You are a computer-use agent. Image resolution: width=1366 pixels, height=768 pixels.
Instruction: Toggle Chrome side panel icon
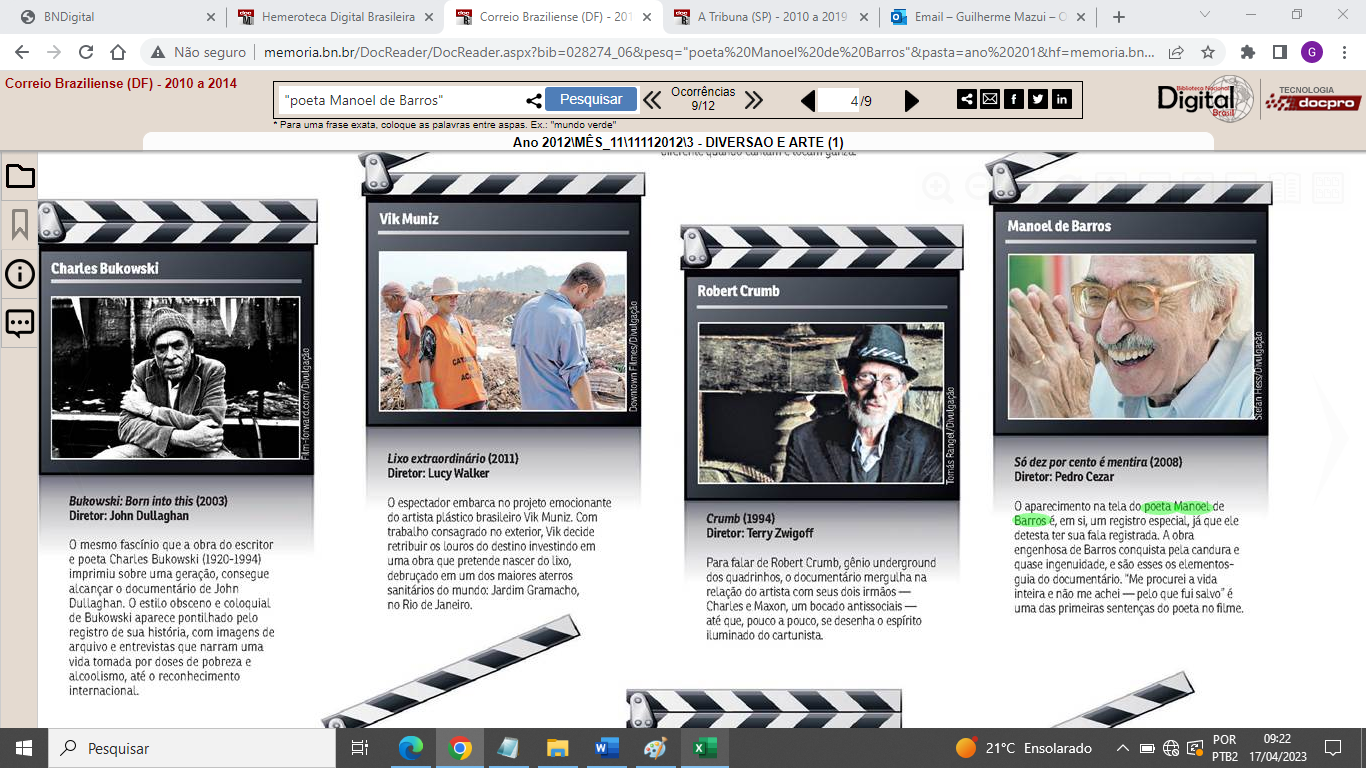click(x=1279, y=53)
